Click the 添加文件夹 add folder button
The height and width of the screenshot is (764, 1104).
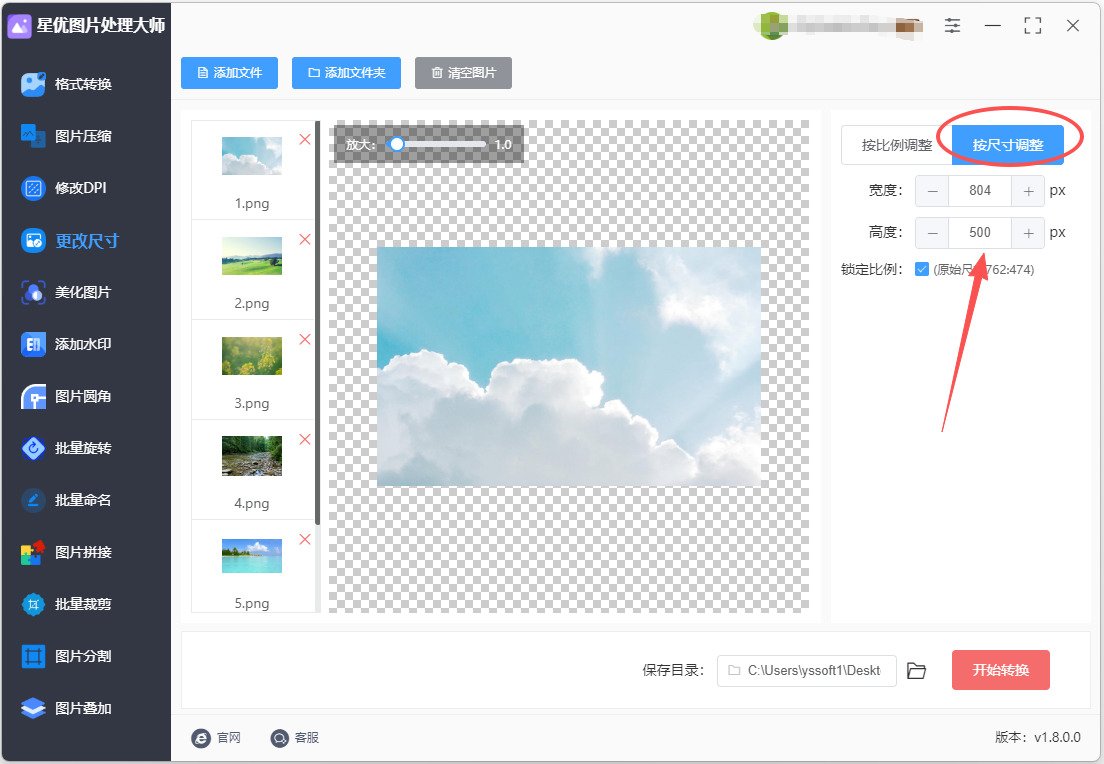346,73
